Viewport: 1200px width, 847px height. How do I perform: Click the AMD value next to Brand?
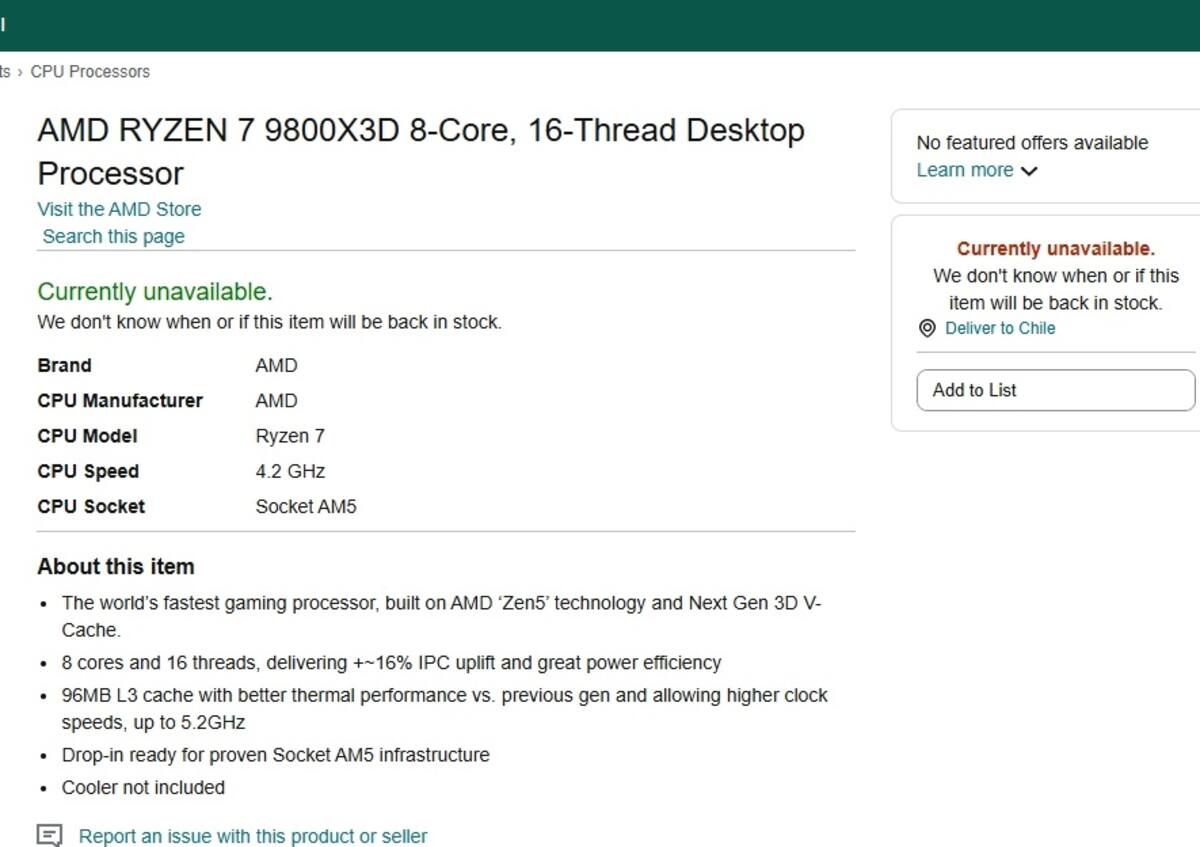pyautogui.click(x=276, y=366)
